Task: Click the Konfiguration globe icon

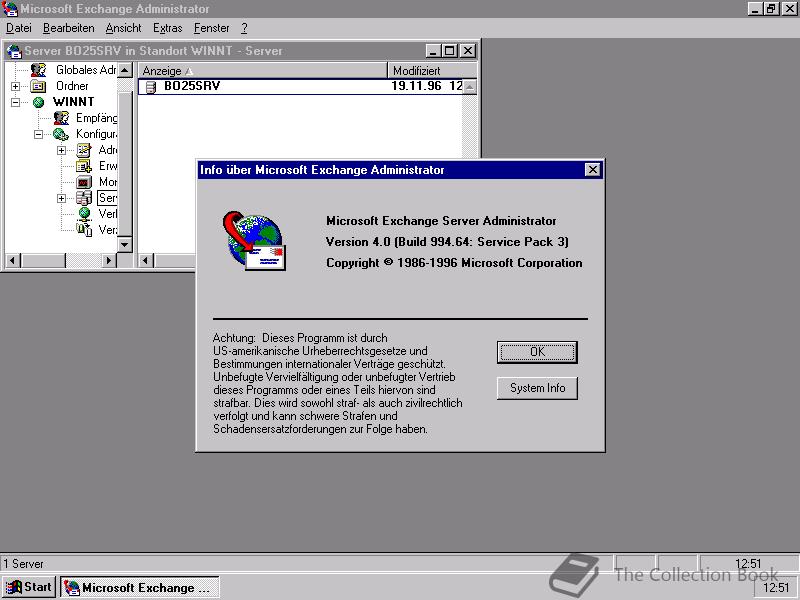Action: click(x=61, y=134)
